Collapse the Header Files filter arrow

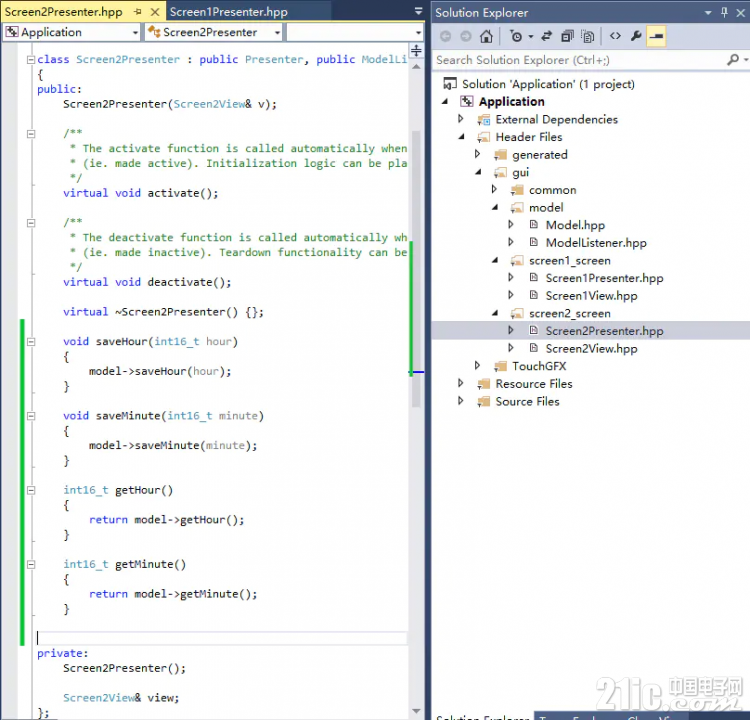462,137
